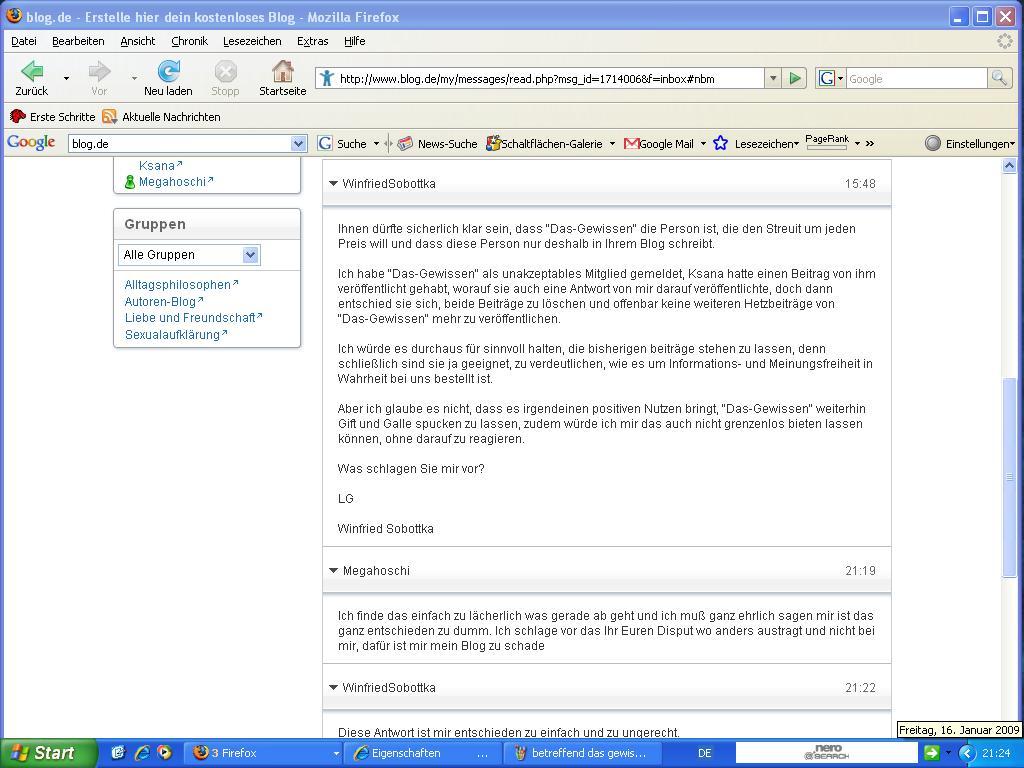The image size is (1024, 768).
Task: Click the Start button
Action: click(x=49, y=753)
